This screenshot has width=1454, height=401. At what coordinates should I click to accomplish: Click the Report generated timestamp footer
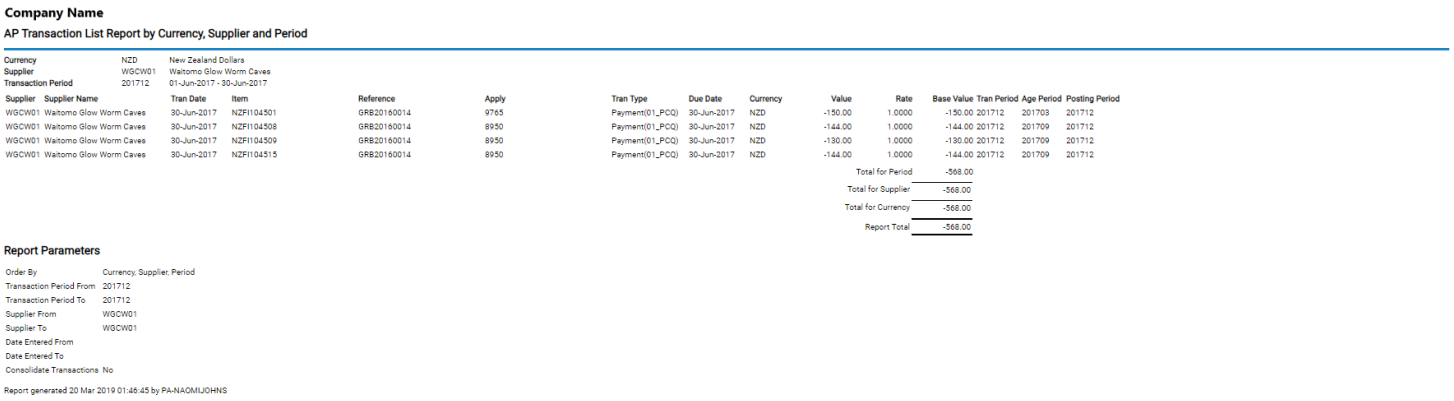(x=116, y=390)
